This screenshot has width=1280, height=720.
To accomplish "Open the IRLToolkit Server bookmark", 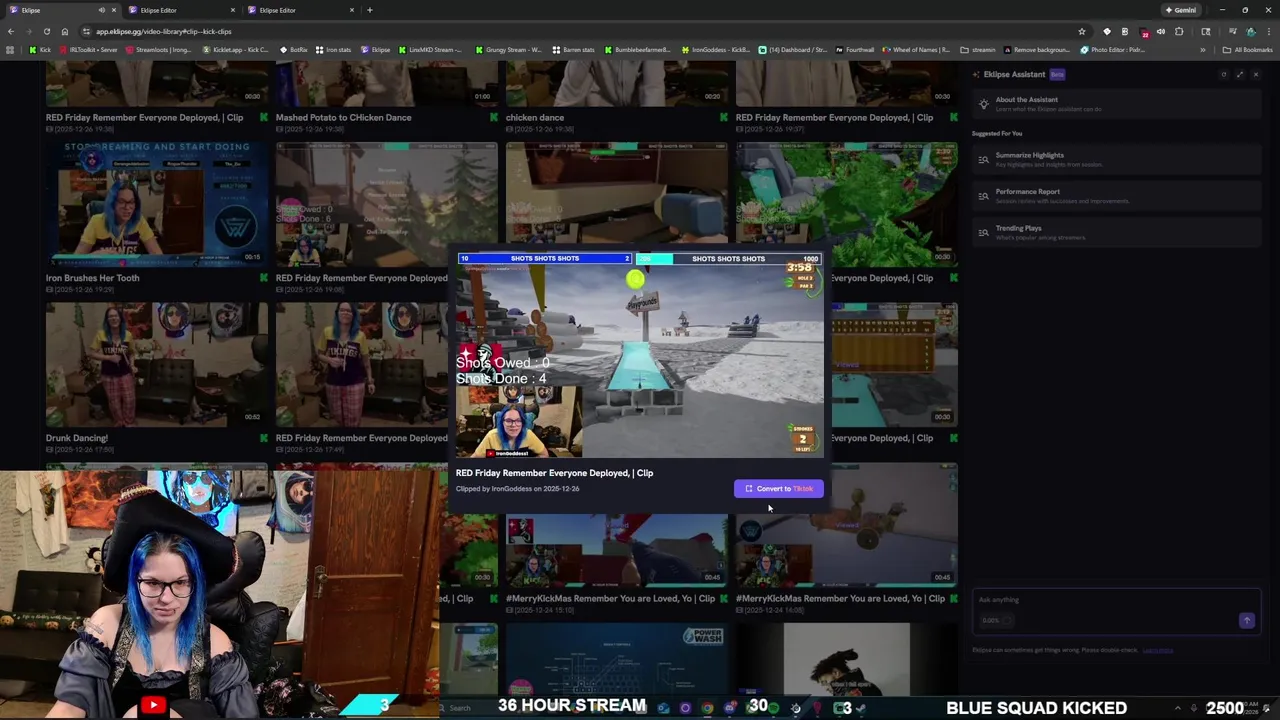I will tap(88, 50).
